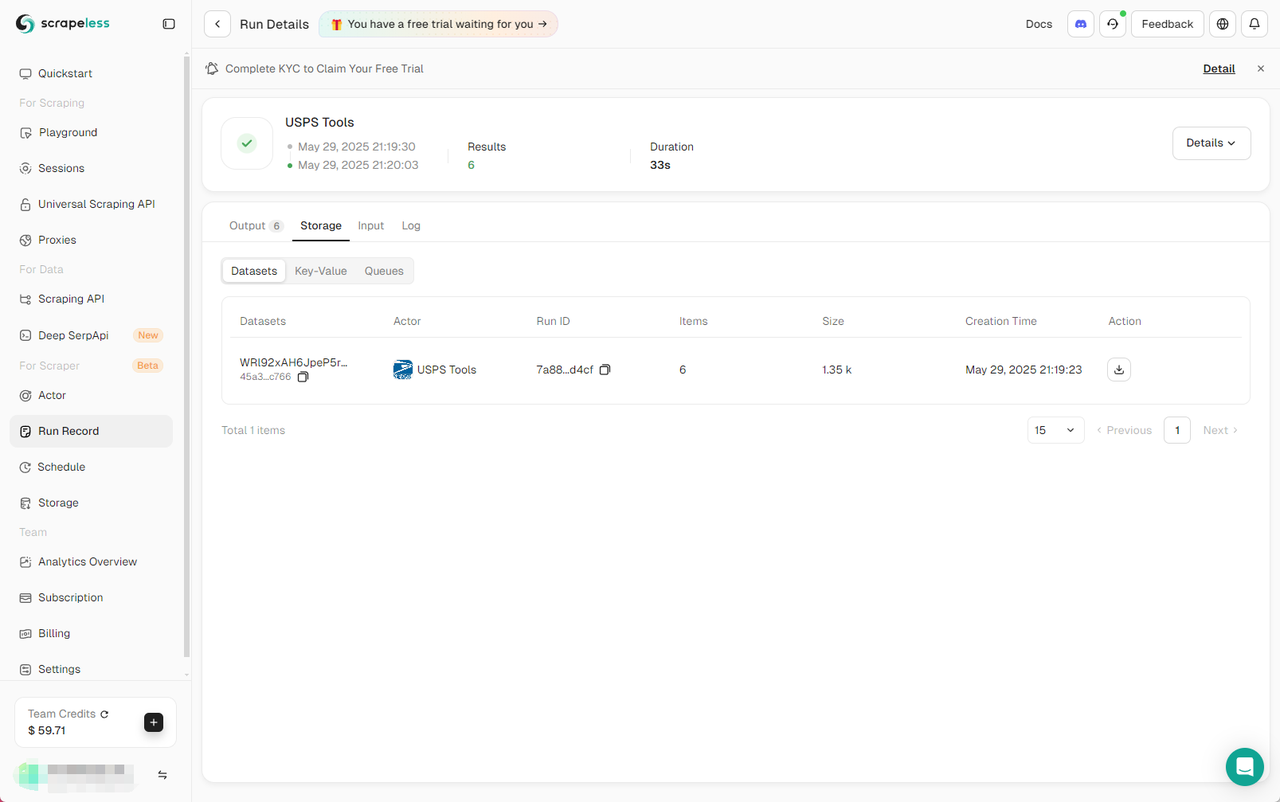Click the USPS Tools actor name in table
Viewport: 1280px width, 802px height.
(x=446, y=370)
